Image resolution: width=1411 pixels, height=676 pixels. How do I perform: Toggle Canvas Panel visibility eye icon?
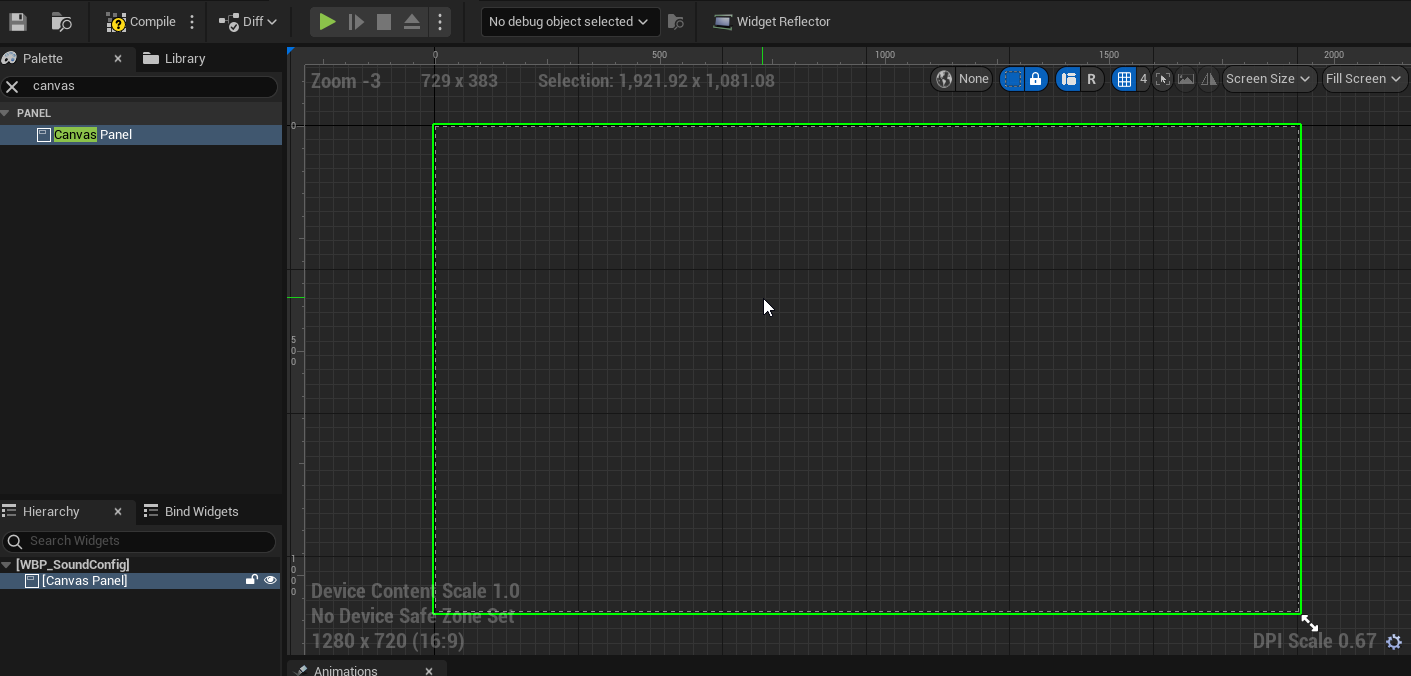coord(270,580)
